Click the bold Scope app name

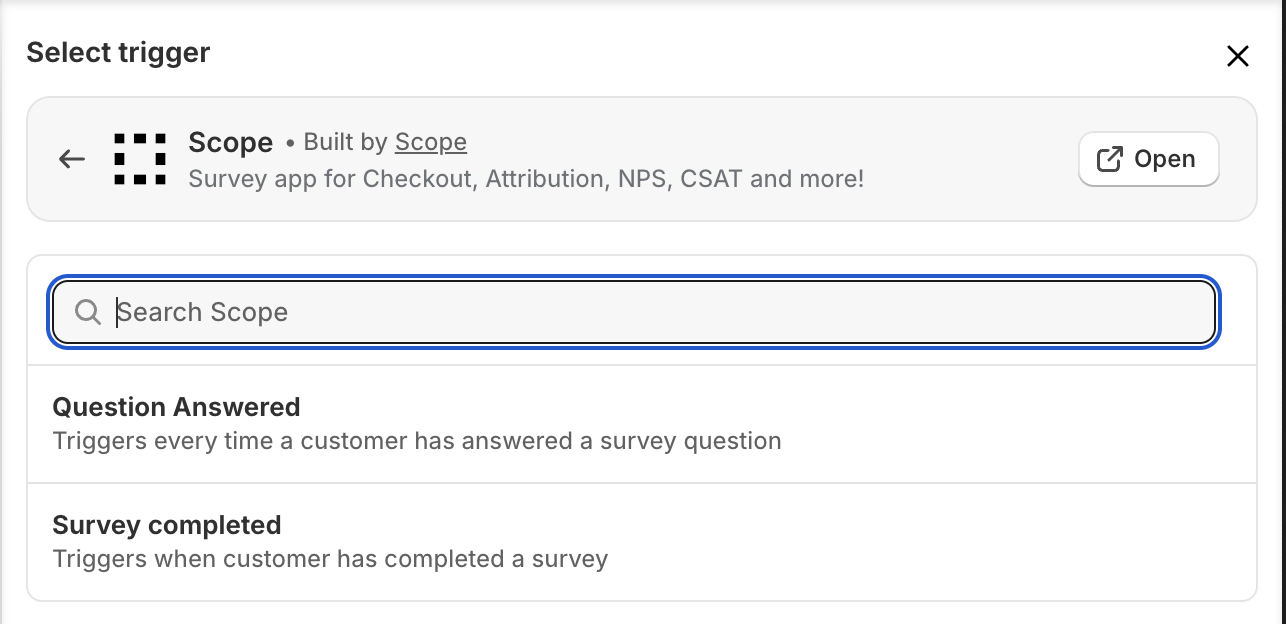coord(230,143)
